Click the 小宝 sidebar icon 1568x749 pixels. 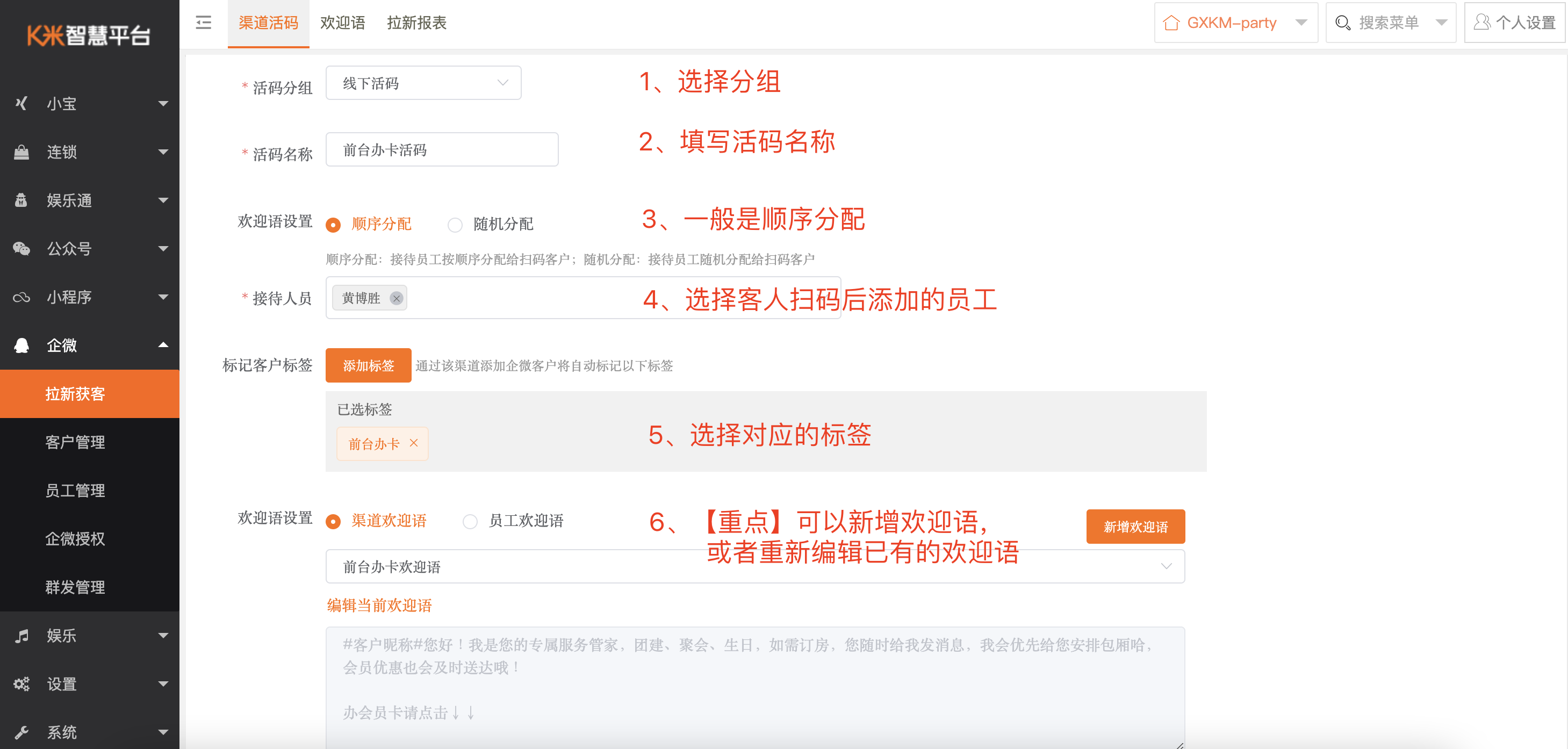pyautogui.click(x=22, y=104)
